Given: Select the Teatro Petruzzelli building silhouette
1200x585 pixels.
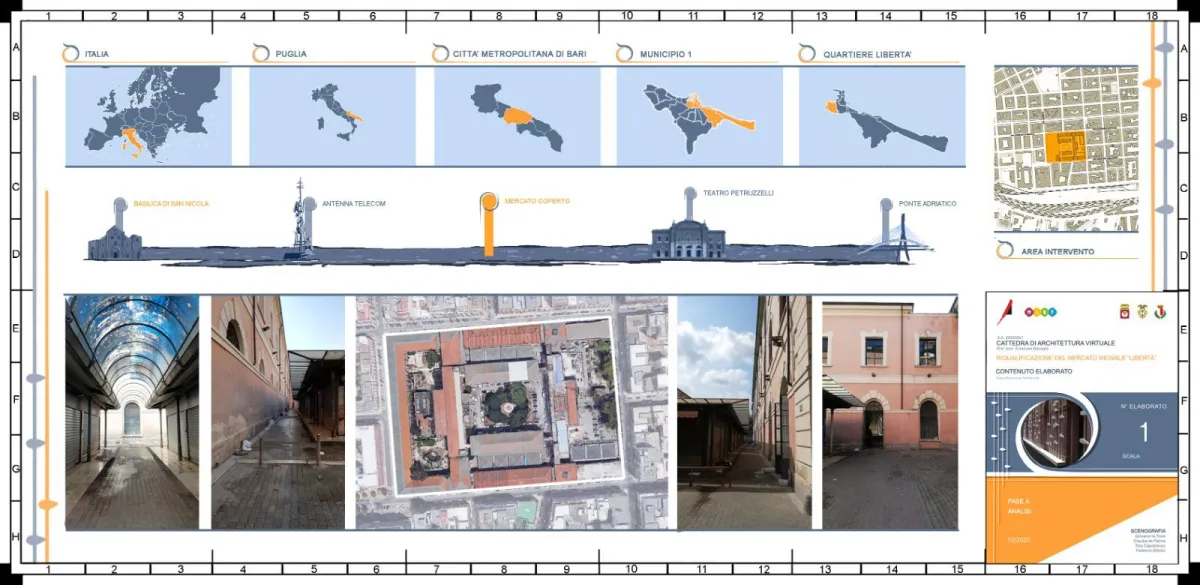Looking at the screenshot, I should 688,237.
